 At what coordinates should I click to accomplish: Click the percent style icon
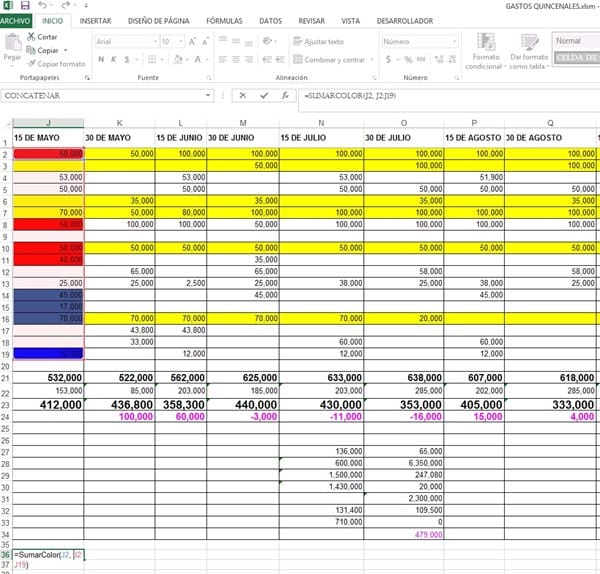[x=408, y=59]
